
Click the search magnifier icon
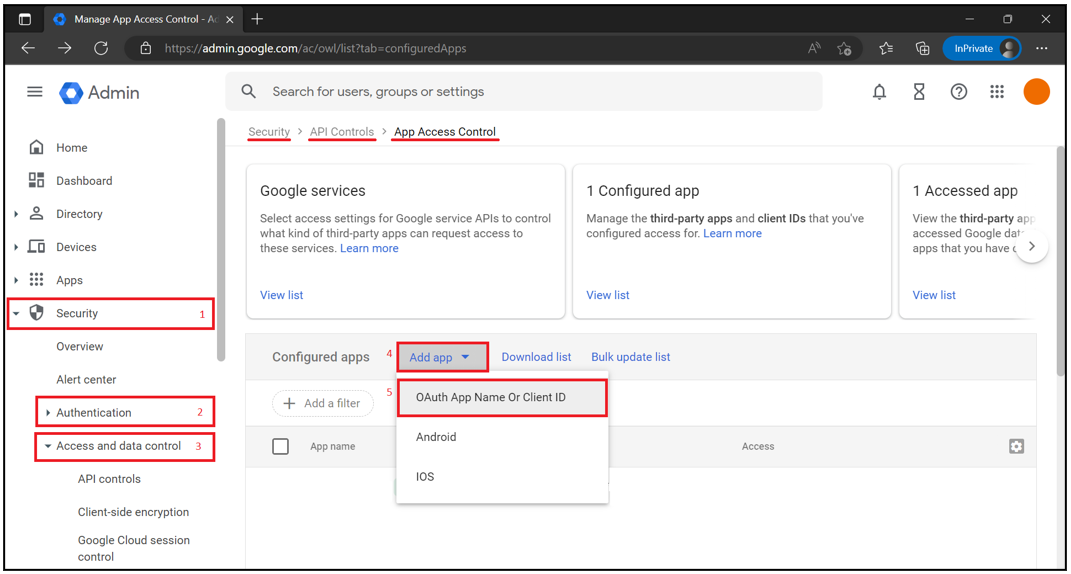(249, 92)
